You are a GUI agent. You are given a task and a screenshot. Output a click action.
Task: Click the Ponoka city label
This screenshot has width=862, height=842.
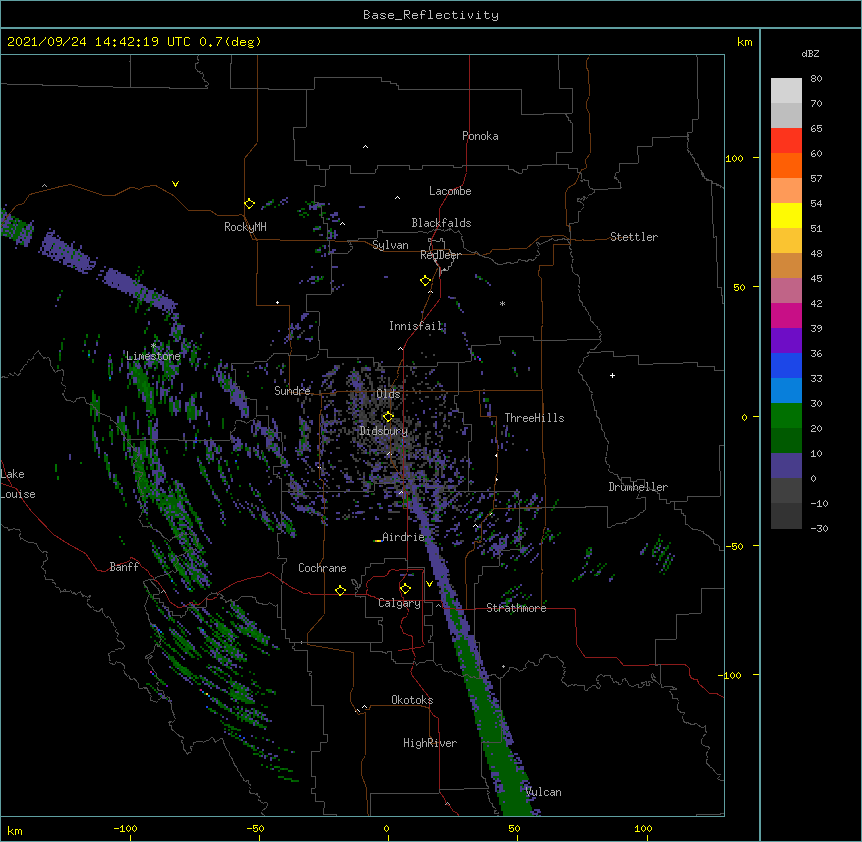[480, 136]
